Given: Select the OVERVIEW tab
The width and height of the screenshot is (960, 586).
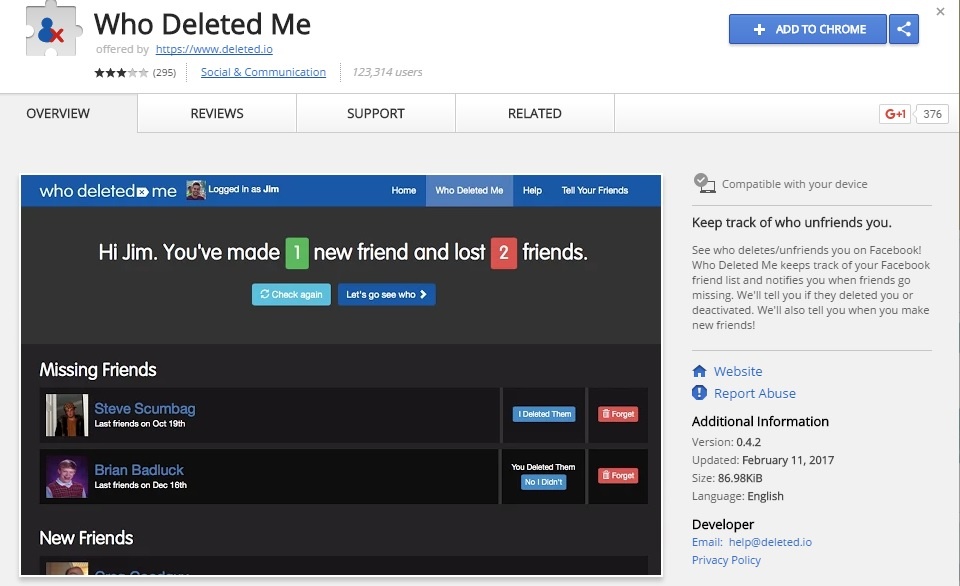Looking at the screenshot, I should (58, 113).
